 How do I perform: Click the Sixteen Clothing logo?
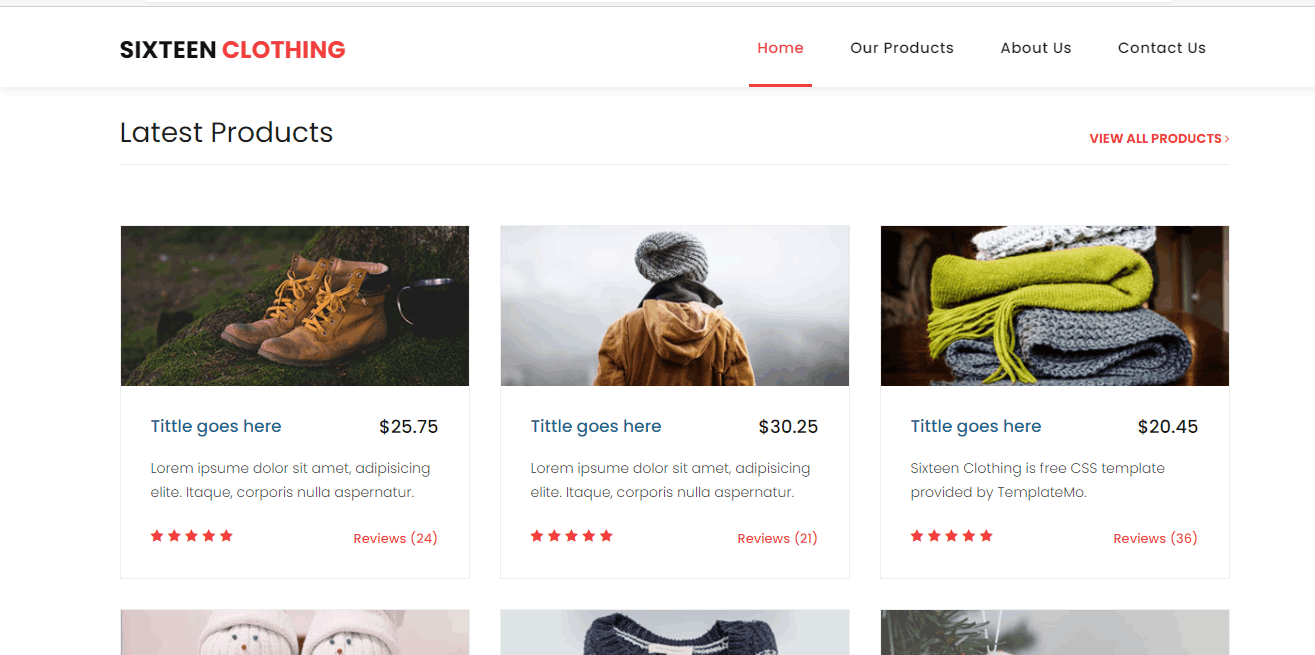(x=232, y=50)
